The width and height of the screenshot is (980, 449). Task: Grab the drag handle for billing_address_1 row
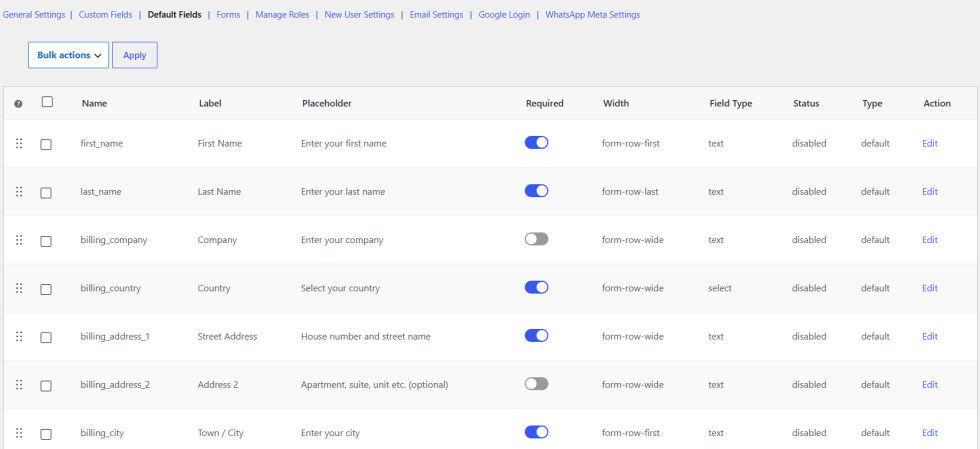[19, 336]
